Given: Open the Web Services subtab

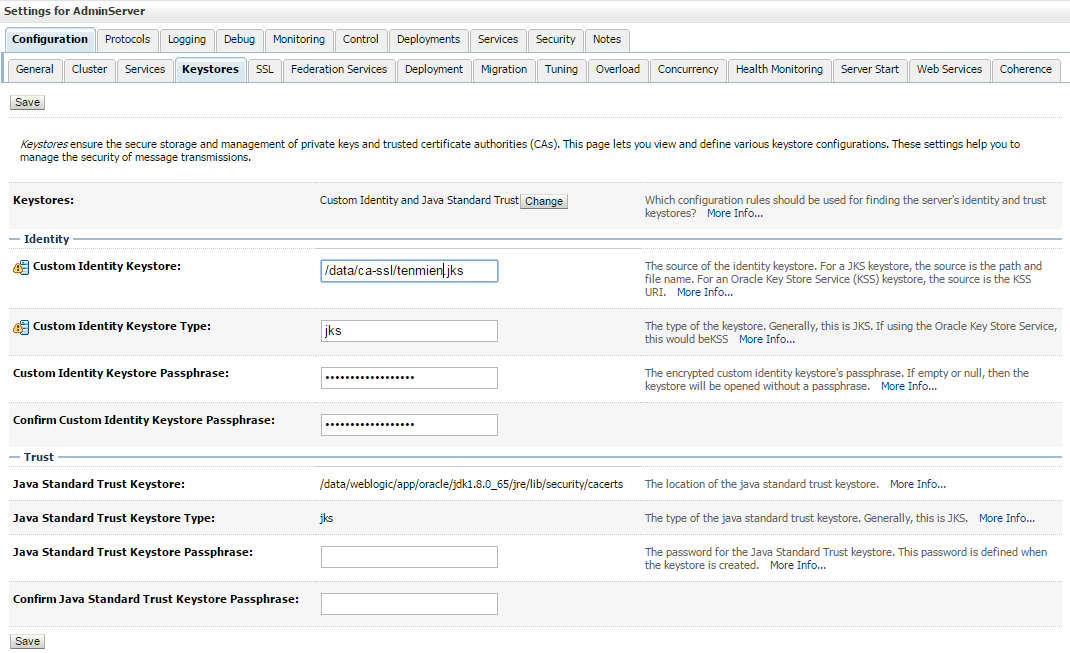Looking at the screenshot, I should click(x=949, y=70).
